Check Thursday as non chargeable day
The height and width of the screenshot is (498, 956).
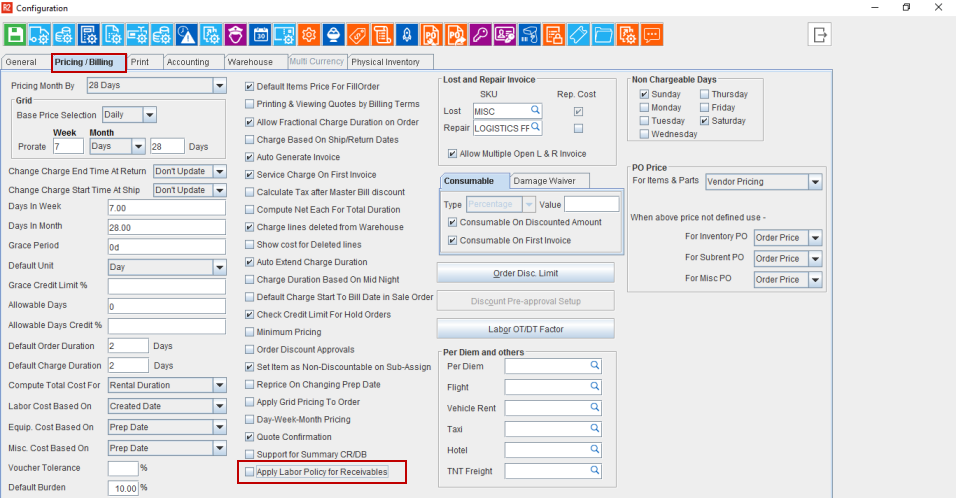[x=705, y=94]
